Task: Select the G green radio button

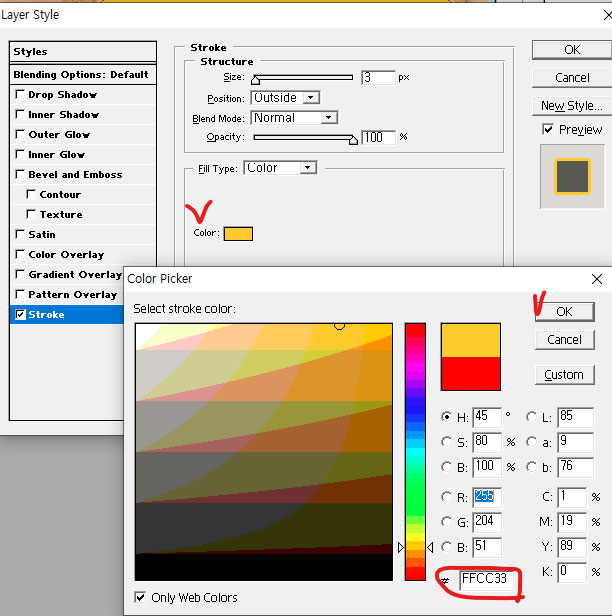Action: coord(446,522)
